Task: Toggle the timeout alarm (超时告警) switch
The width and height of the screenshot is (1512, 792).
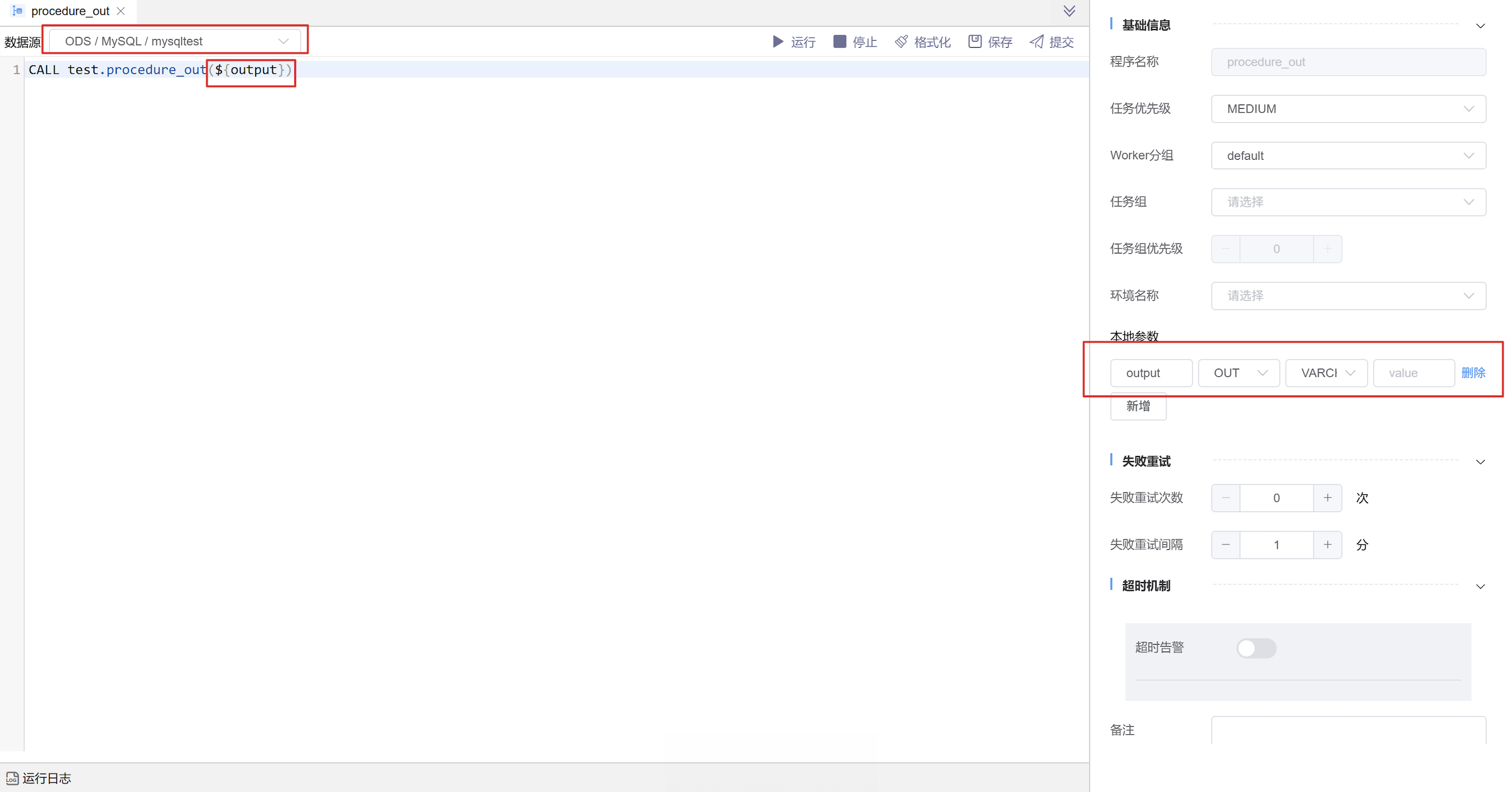Action: point(1256,648)
